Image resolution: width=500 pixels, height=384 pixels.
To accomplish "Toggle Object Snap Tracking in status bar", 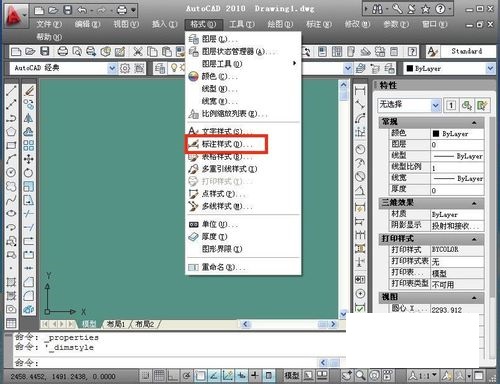I will pyautogui.click(x=214, y=376).
